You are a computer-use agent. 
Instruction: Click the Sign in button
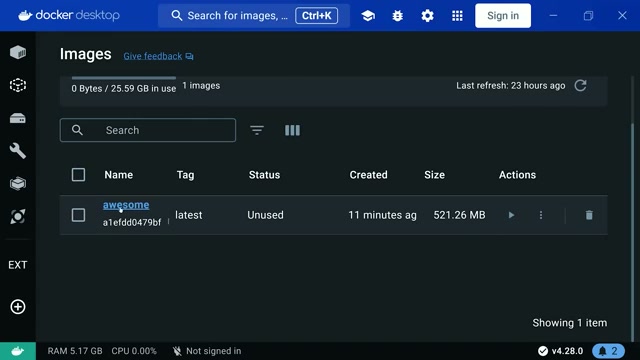pos(503,16)
